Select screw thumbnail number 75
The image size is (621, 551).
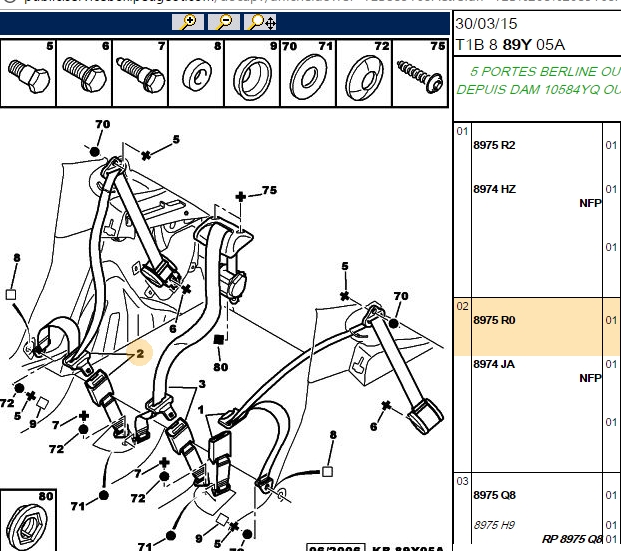[x=420, y=73]
